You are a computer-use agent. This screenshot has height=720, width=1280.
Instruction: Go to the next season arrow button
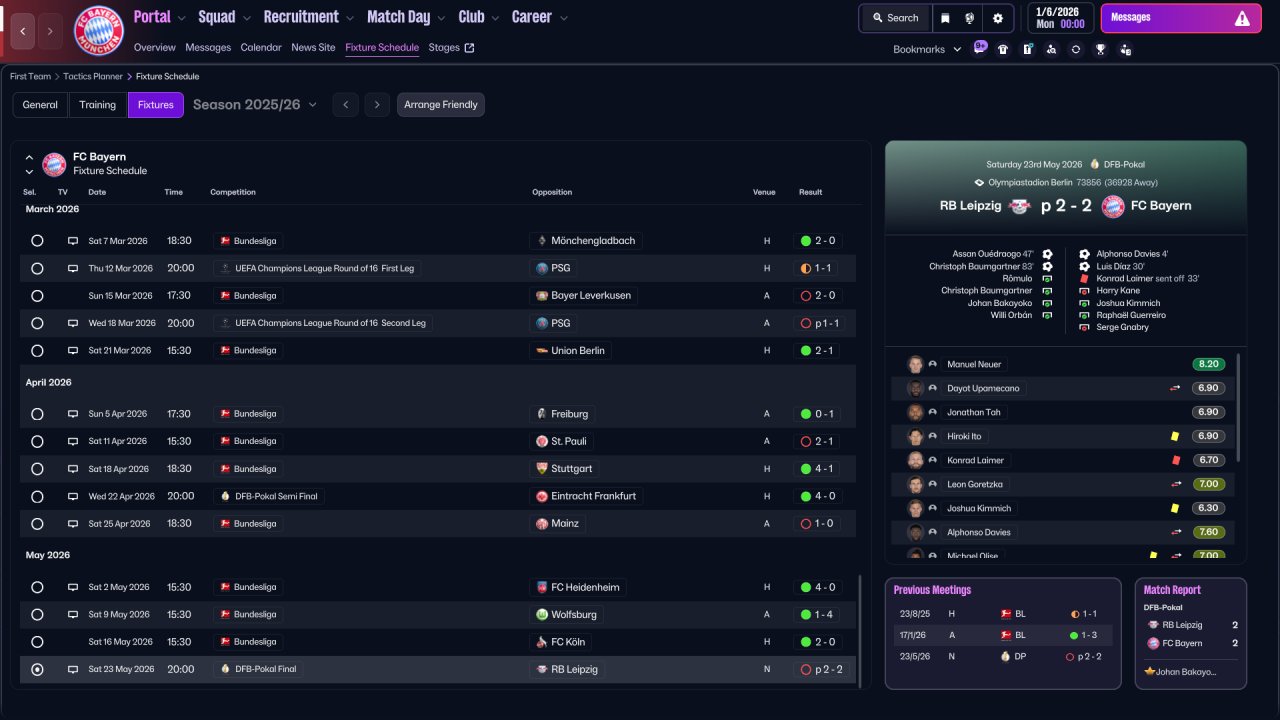pyautogui.click(x=376, y=105)
